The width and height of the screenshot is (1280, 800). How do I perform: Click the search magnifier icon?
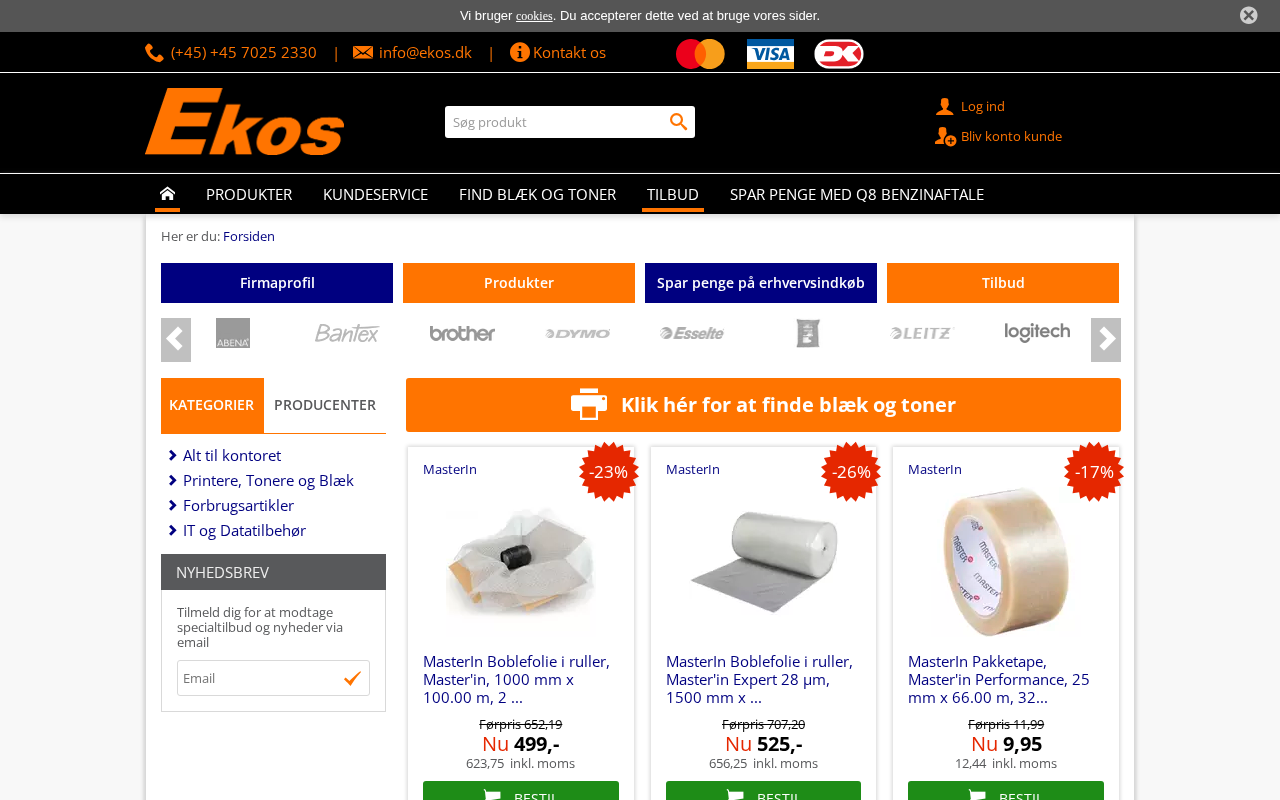679,122
